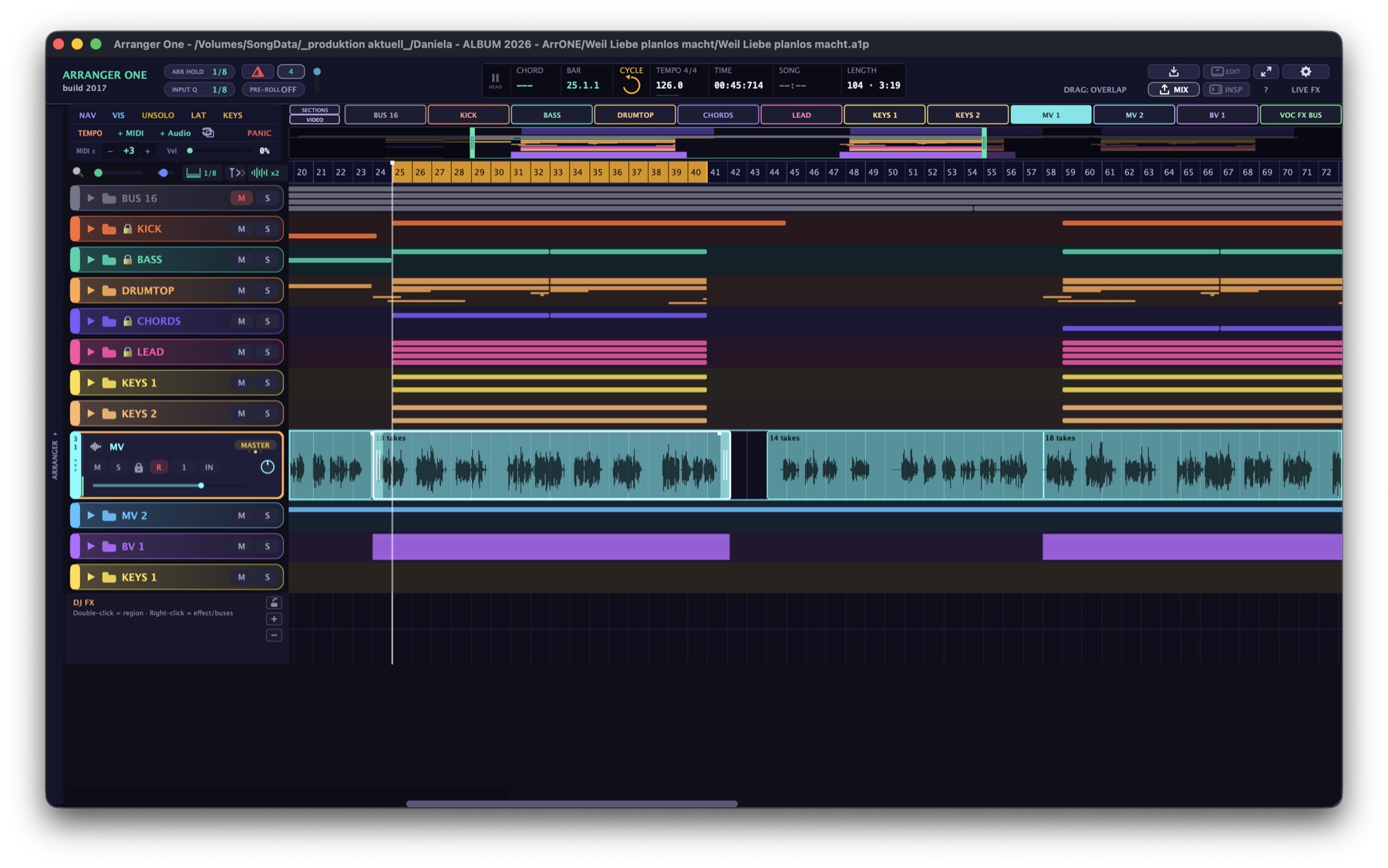
Task: Expand the BUS 16 folder track
Action: click(91, 198)
